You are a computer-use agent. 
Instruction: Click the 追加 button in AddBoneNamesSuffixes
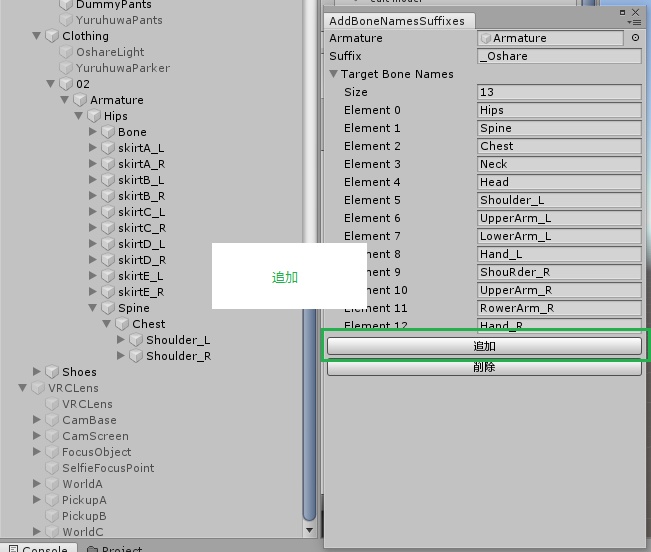pyautogui.click(x=484, y=346)
